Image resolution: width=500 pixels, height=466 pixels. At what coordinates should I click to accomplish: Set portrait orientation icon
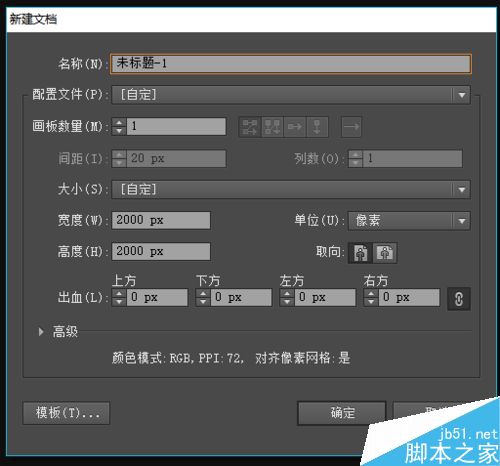click(360, 253)
